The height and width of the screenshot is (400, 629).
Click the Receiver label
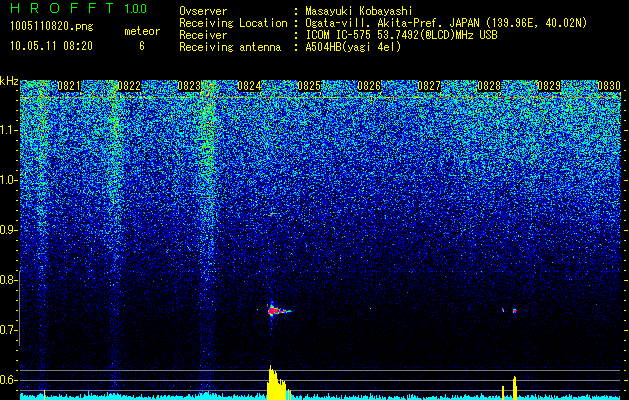[x=203, y=35]
